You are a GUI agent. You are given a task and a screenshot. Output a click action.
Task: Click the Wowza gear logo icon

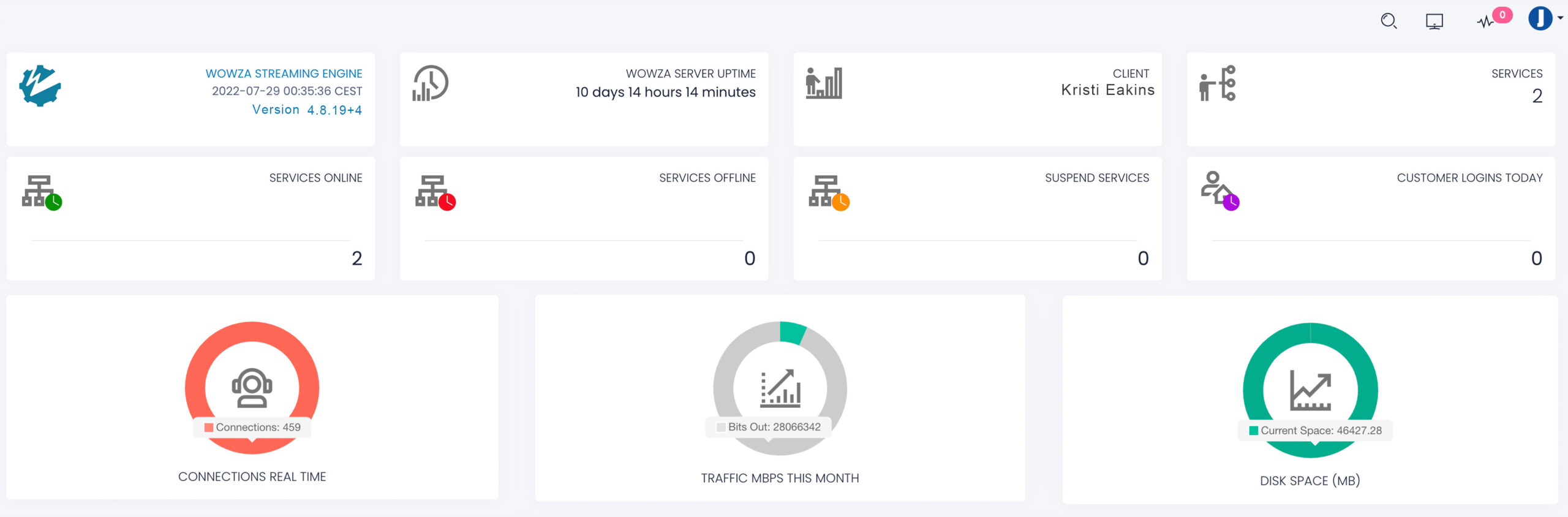(x=40, y=86)
